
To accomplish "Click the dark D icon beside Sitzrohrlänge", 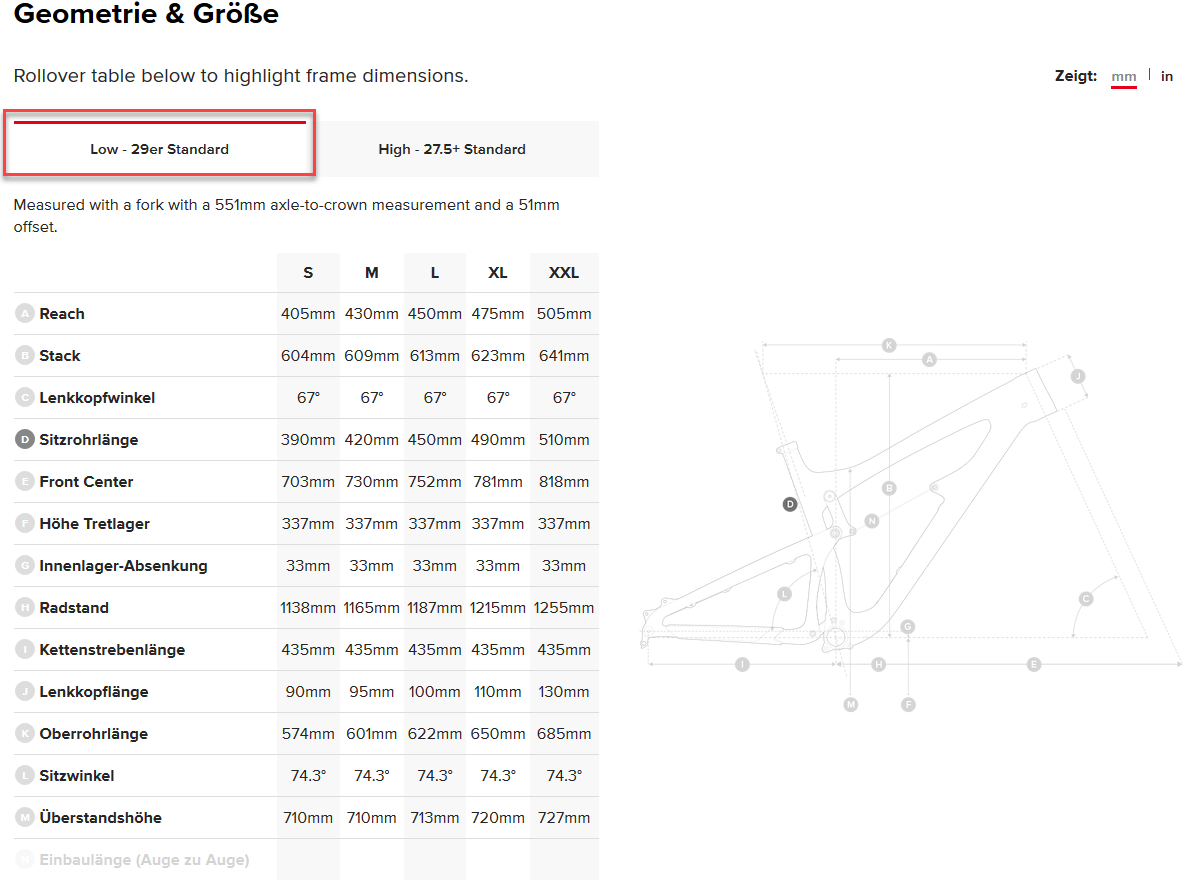I will click(25, 440).
